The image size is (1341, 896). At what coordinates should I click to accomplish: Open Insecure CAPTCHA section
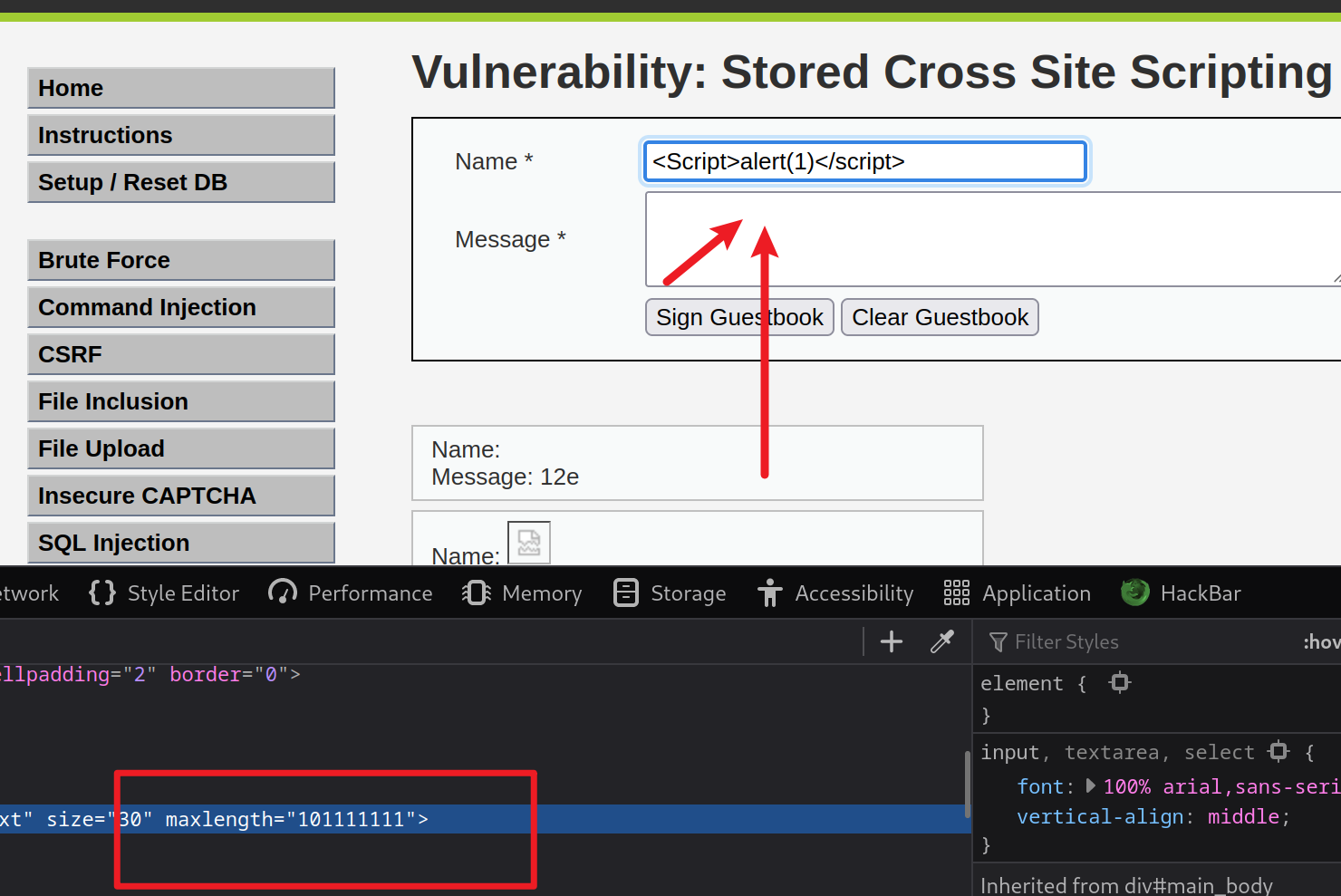point(181,496)
